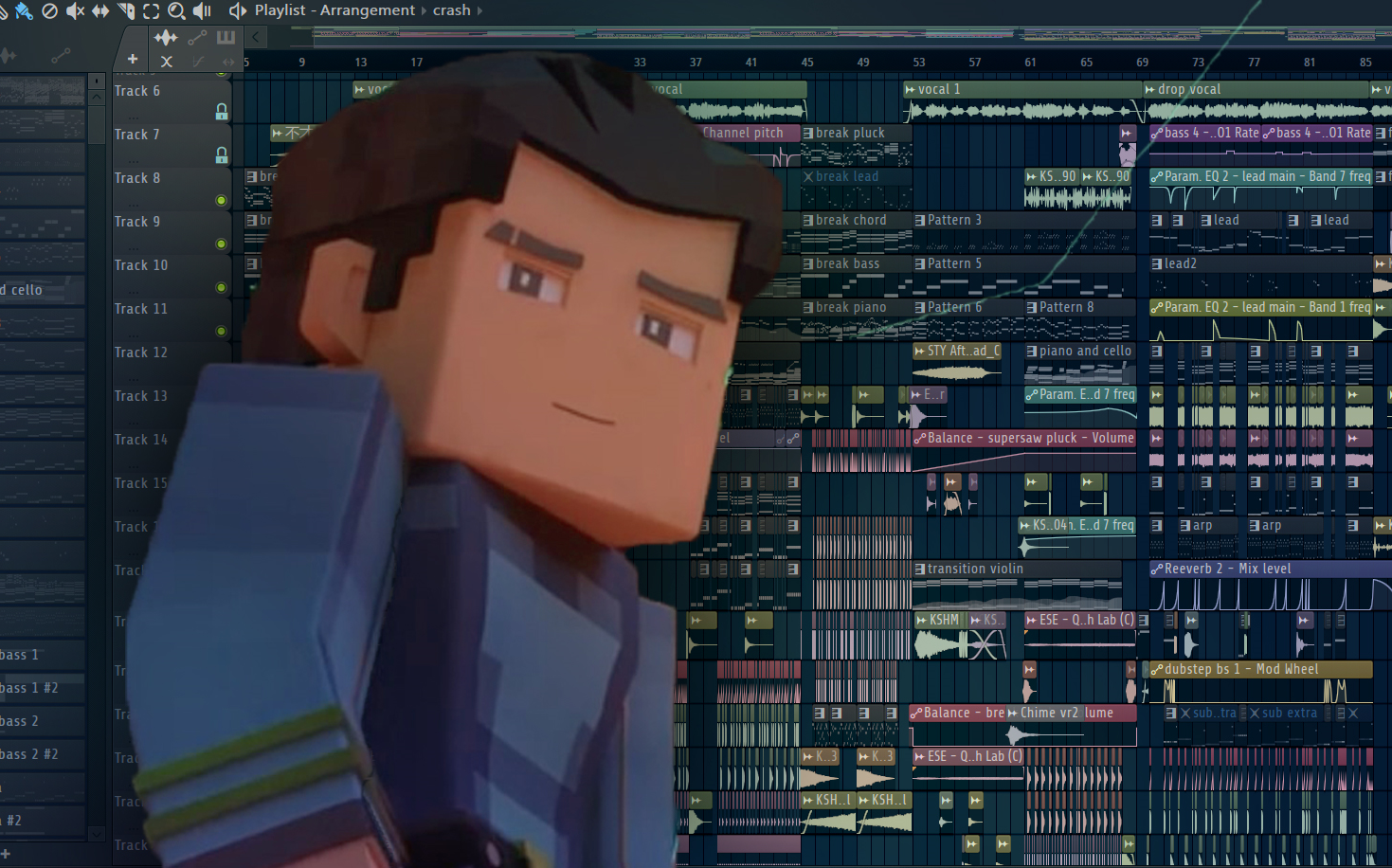Viewport: 1392px width, 868px height.
Task: Click the crash breadcrumb item
Action: click(452, 10)
